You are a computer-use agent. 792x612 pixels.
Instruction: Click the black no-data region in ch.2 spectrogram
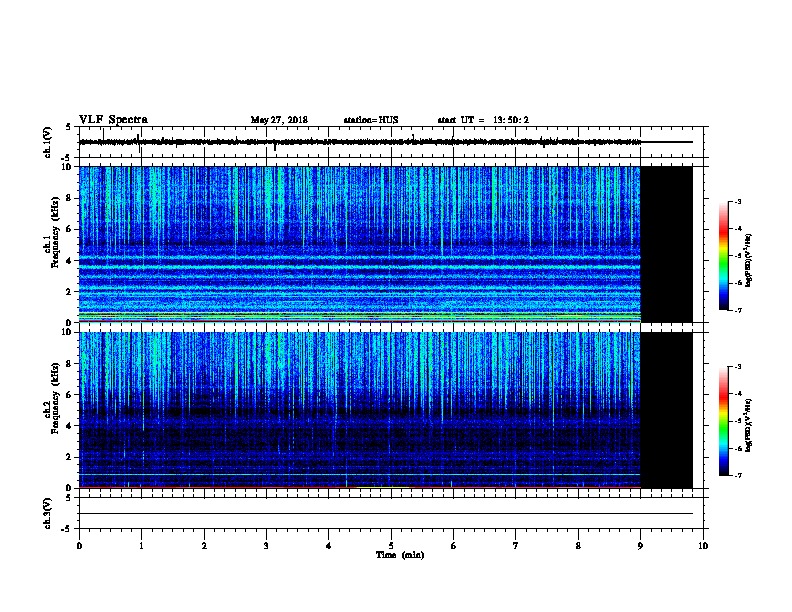(666, 410)
